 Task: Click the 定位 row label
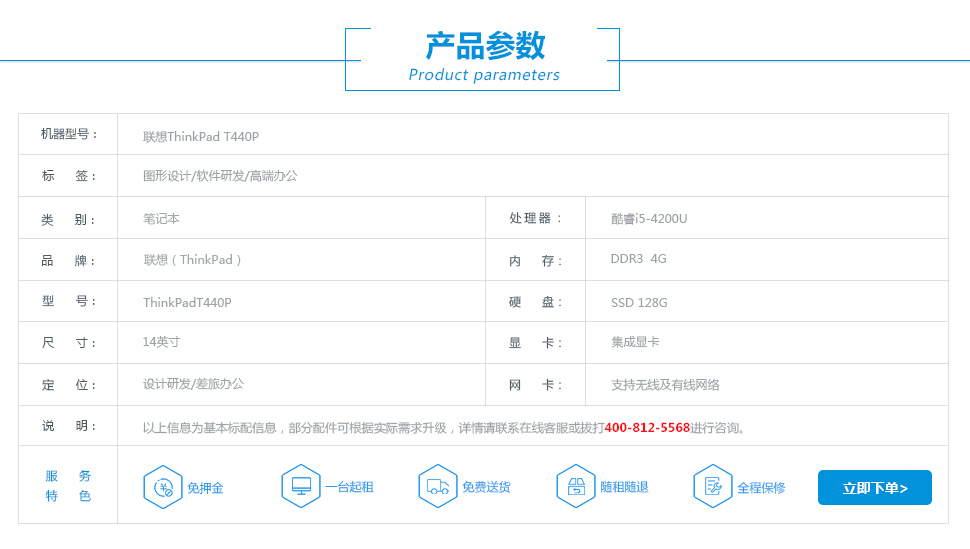coord(69,385)
